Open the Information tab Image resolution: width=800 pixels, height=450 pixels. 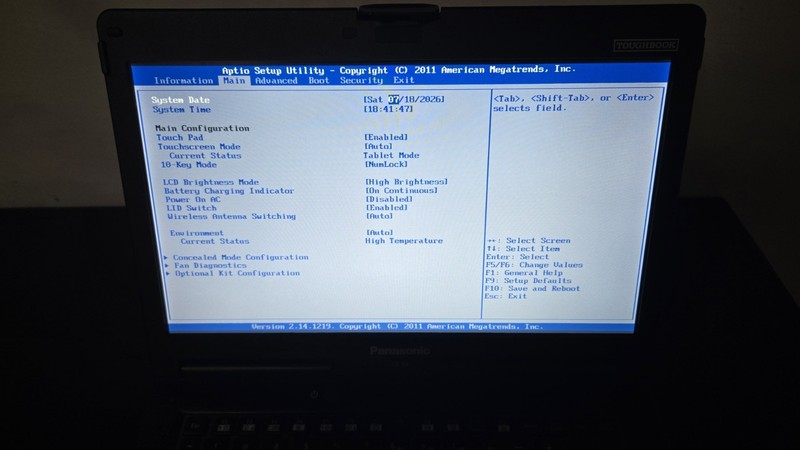point(183,81)
